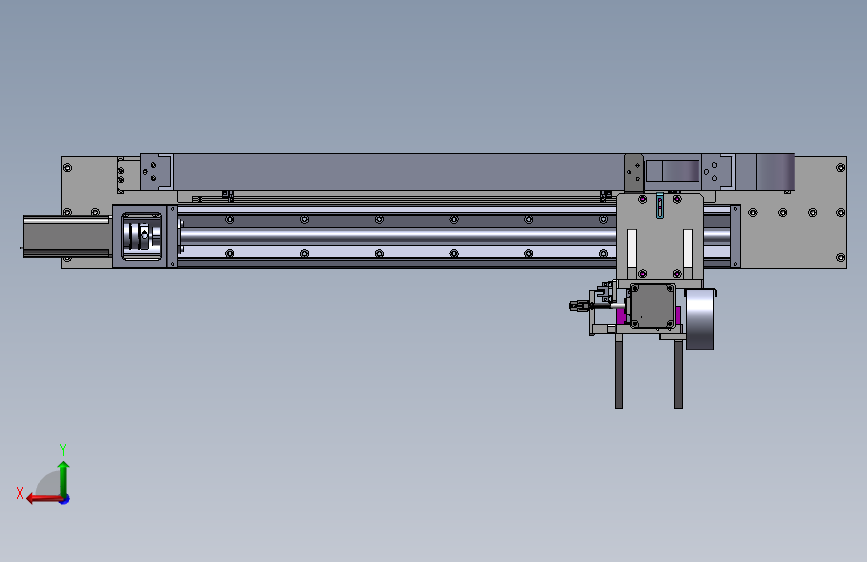The height and width of the screenshot is (562, 867).
Task: Select the left fork prong below the carriage
Action: pos(619,372)
